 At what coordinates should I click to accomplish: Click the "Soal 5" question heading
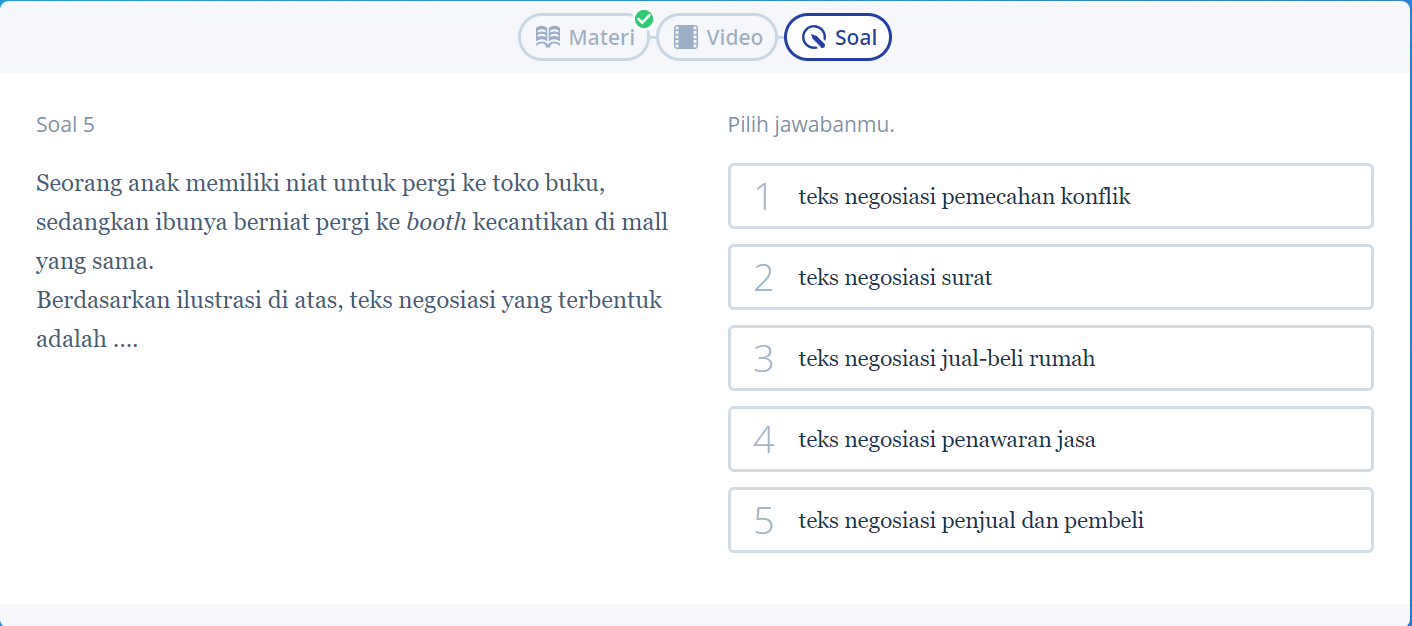[x=65, y=125]
